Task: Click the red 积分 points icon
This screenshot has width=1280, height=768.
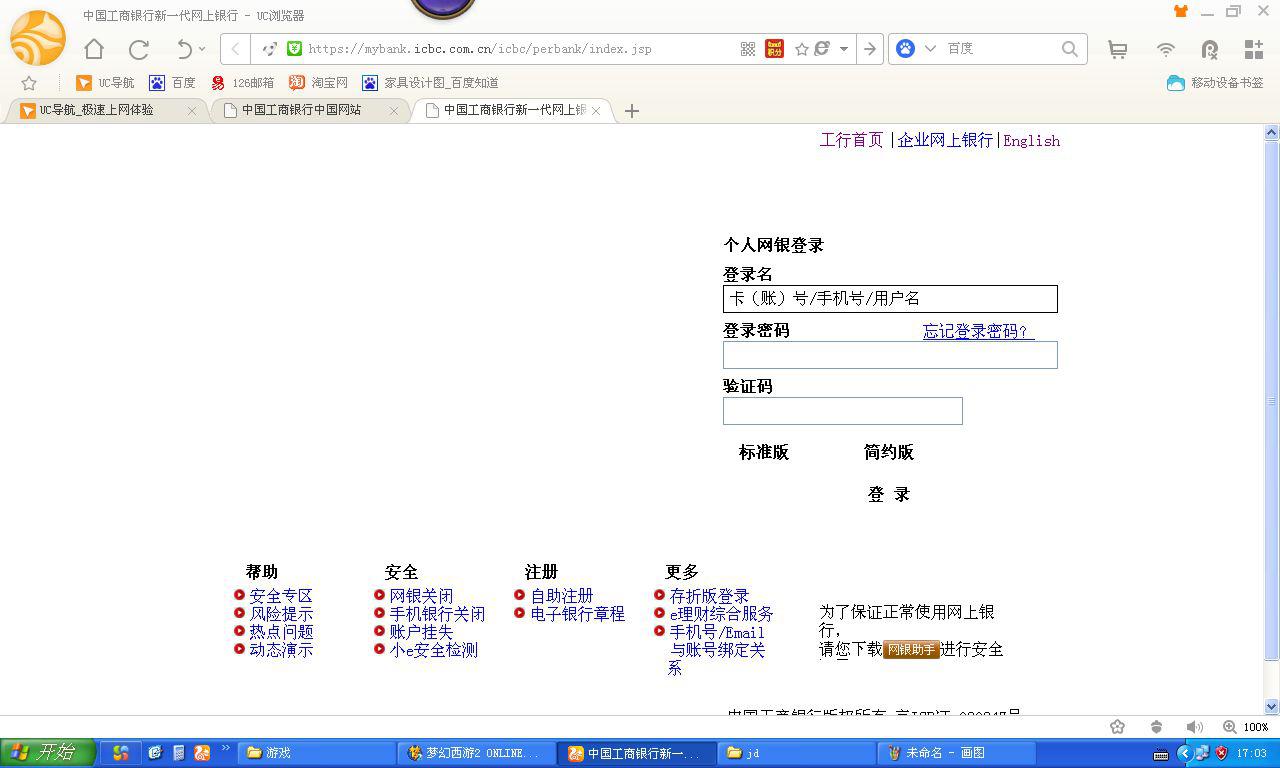Action: (774, 48)
